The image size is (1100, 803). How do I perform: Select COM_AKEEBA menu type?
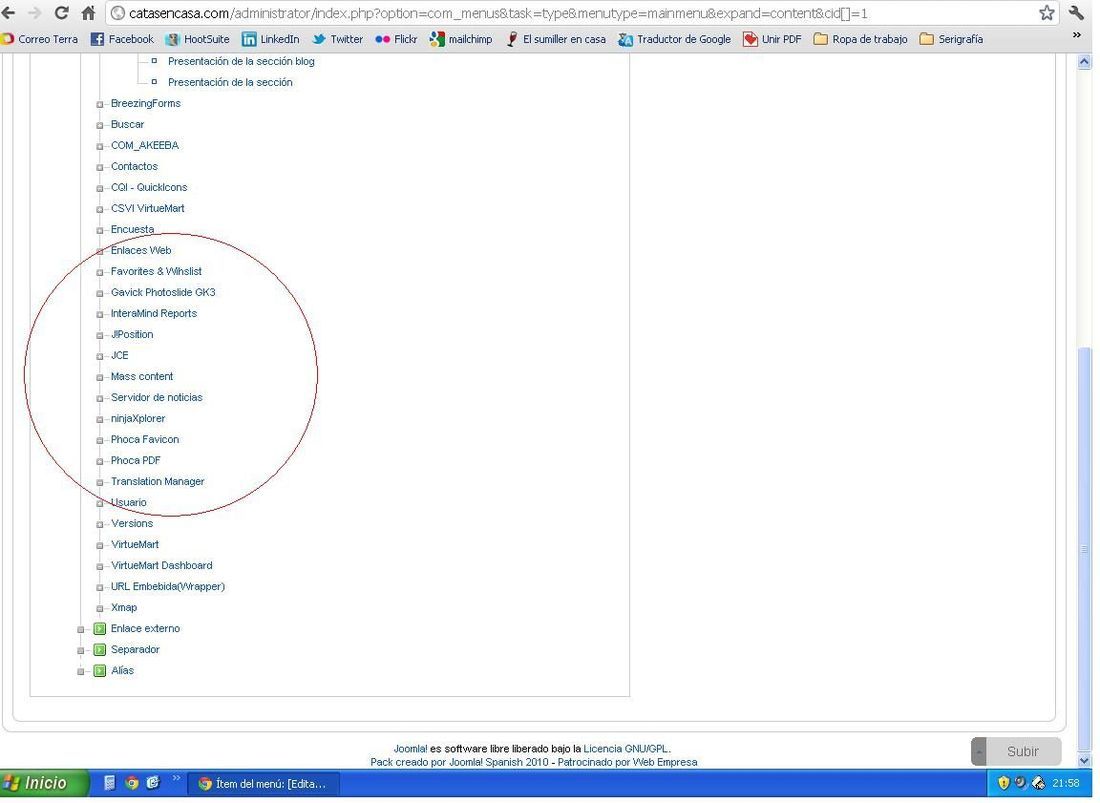pyautogui.click(x=145, y=146)
